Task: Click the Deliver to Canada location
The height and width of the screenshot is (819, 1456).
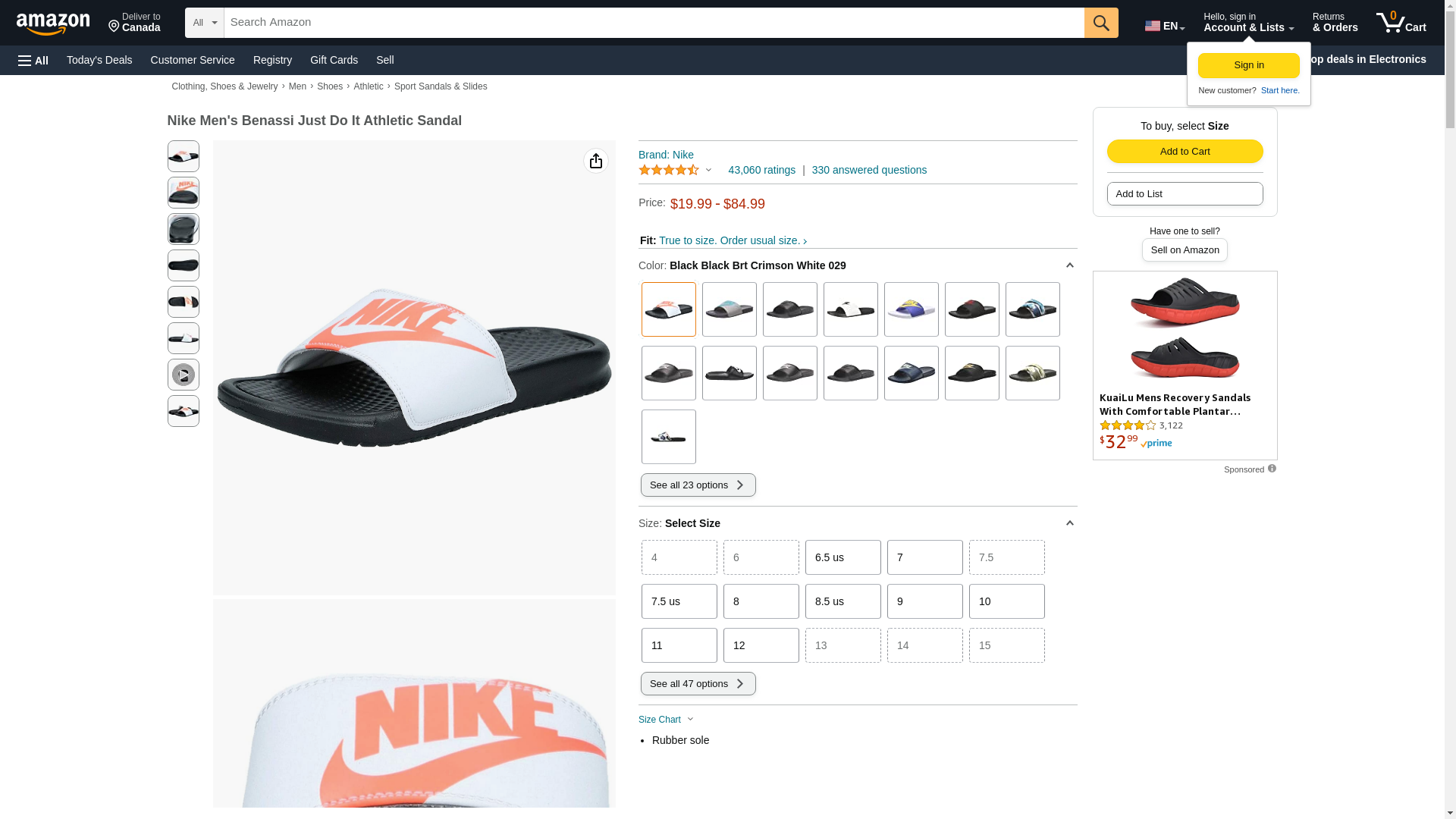Action: pos(134,23)
